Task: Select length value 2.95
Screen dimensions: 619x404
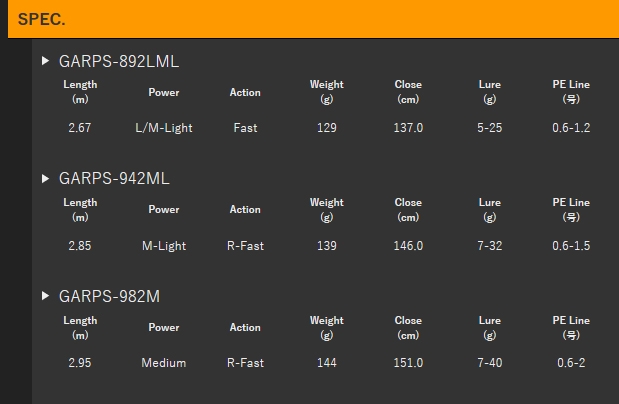Action: [80, 363]
